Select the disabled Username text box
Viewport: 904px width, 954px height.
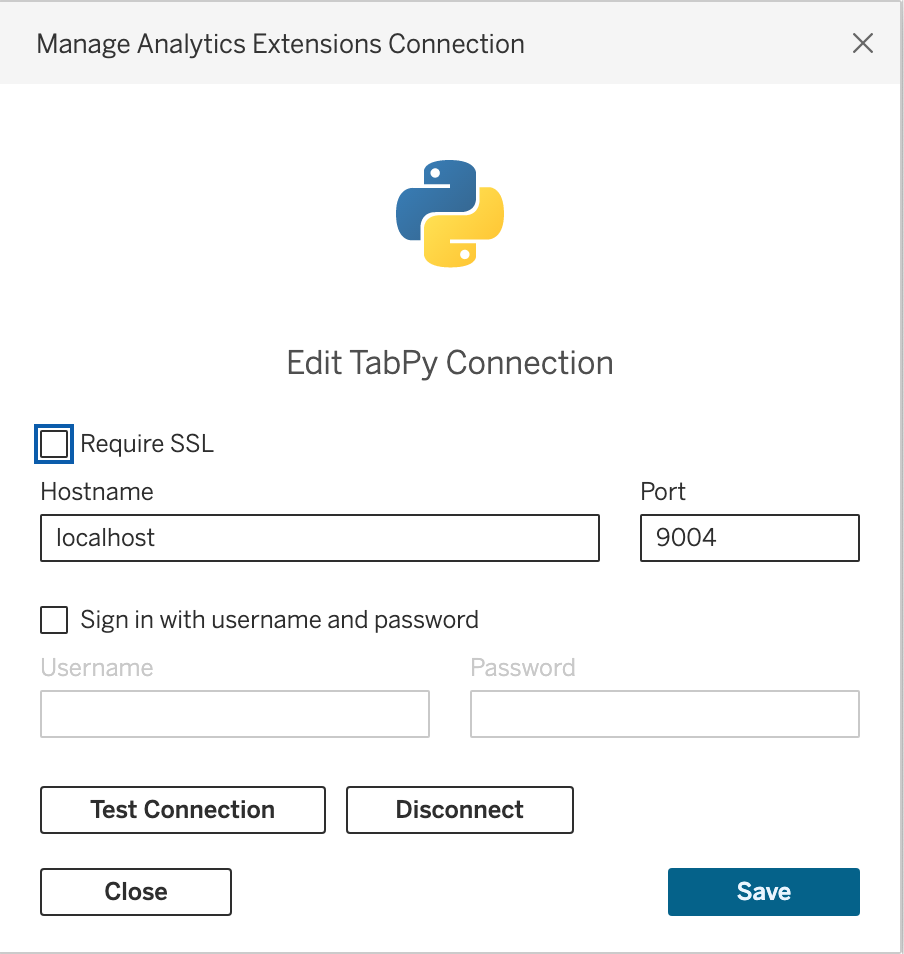coord(235,714)
